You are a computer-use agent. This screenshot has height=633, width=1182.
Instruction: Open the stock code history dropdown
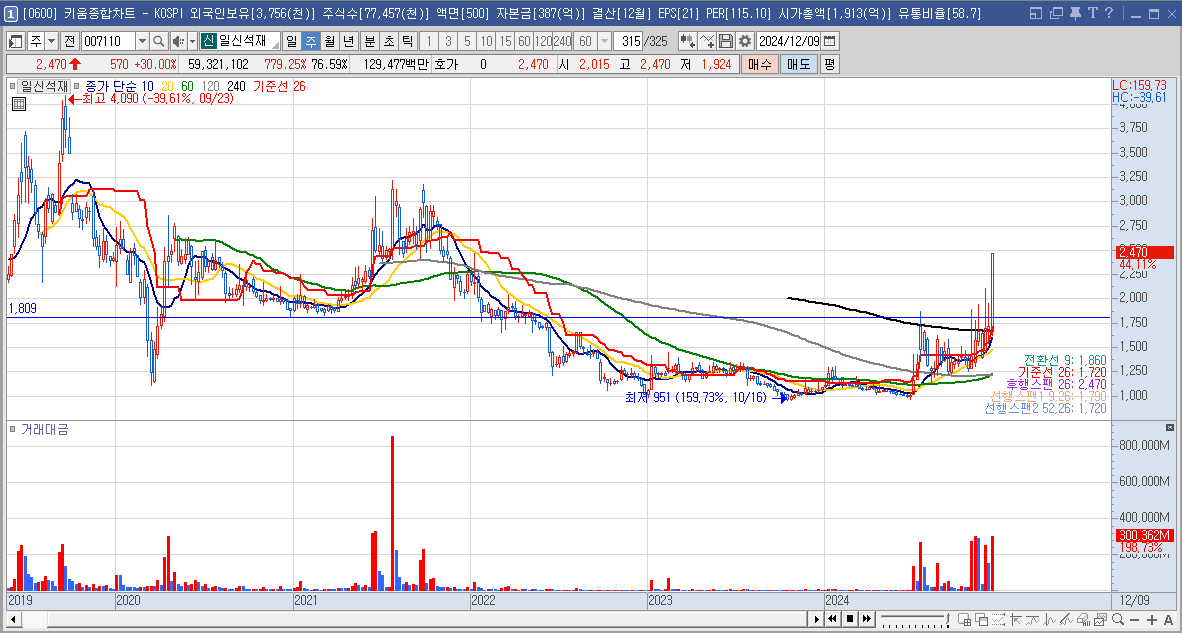coord(142,41)
